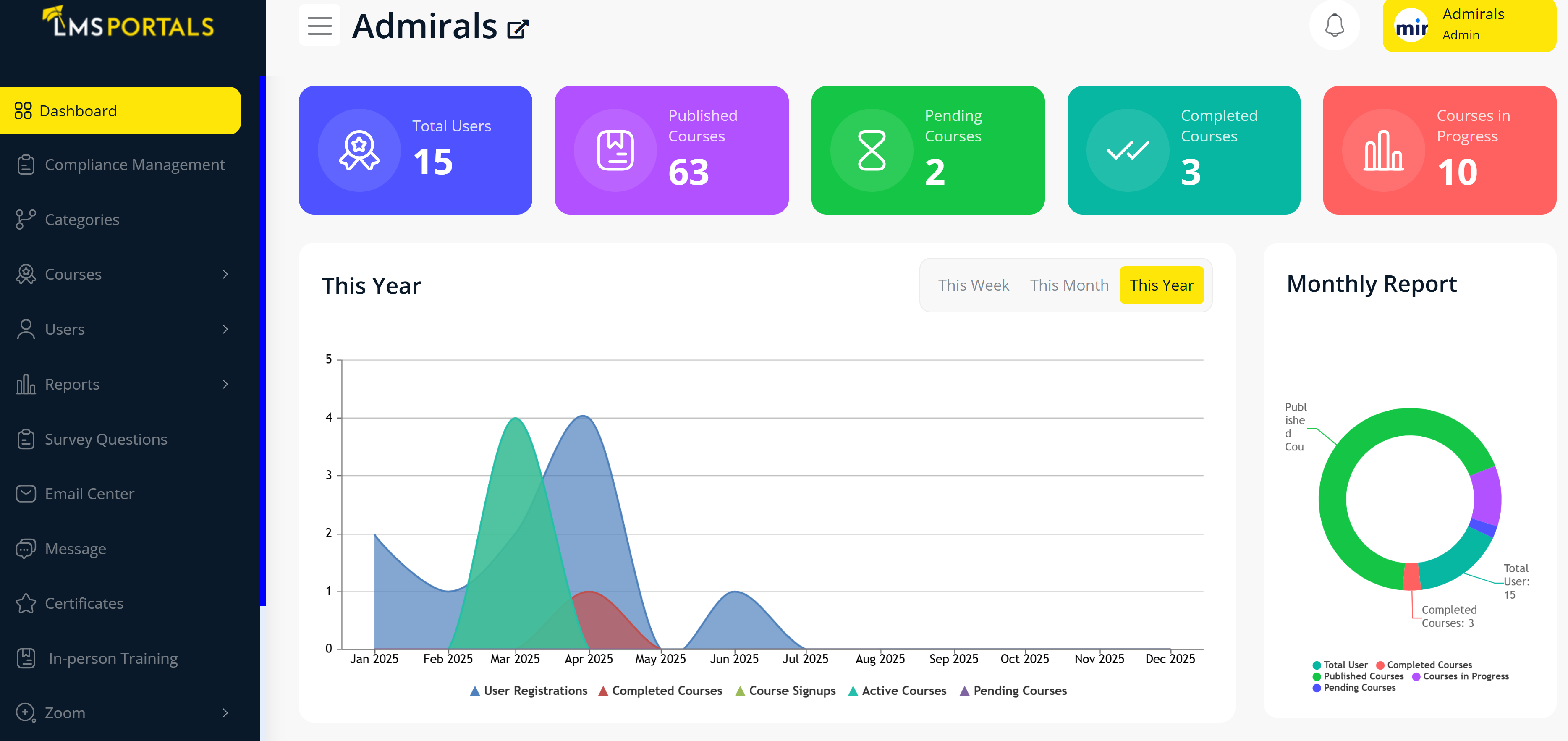Click the Published Courses bookmark icon
Image resolution: width=1568 pixels, height=741 pixels.
click(x=615, y=150)
